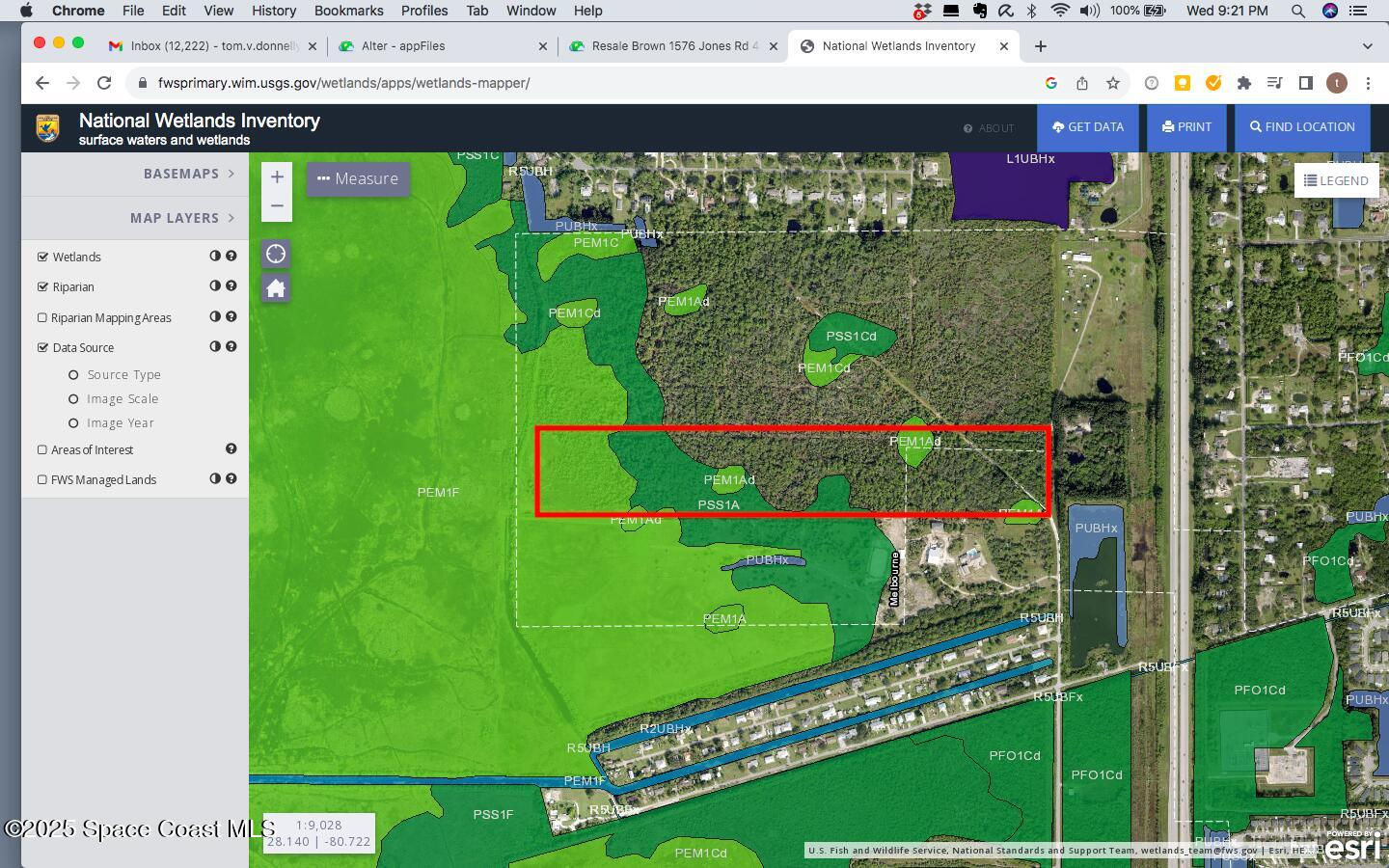
Task: Open help icon for Data Source layer
Action: point(231,346)
